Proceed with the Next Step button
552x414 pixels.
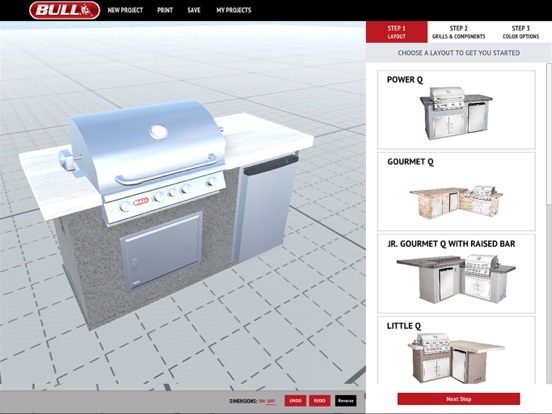point(459,399)
